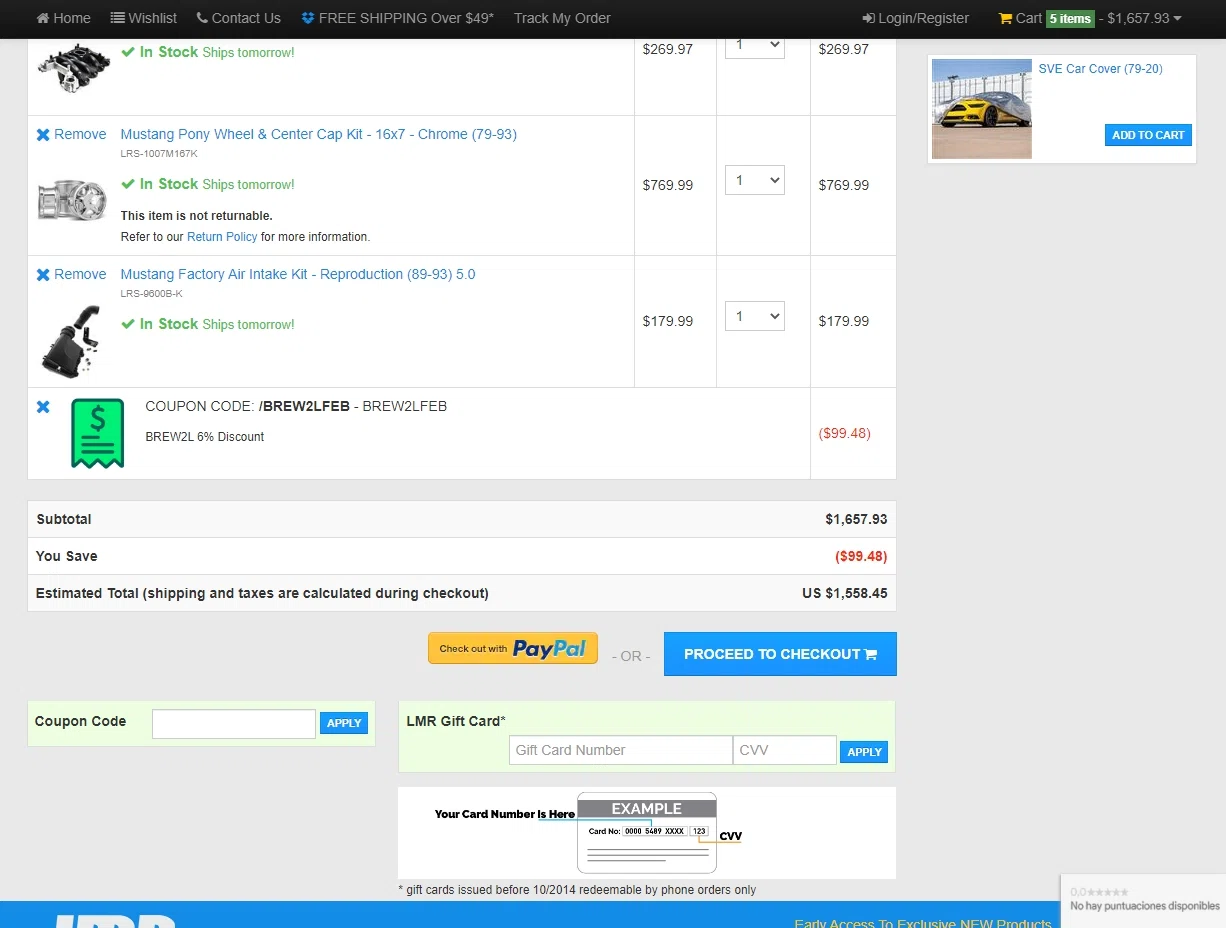Open the Return Policy link

(222, 237)
